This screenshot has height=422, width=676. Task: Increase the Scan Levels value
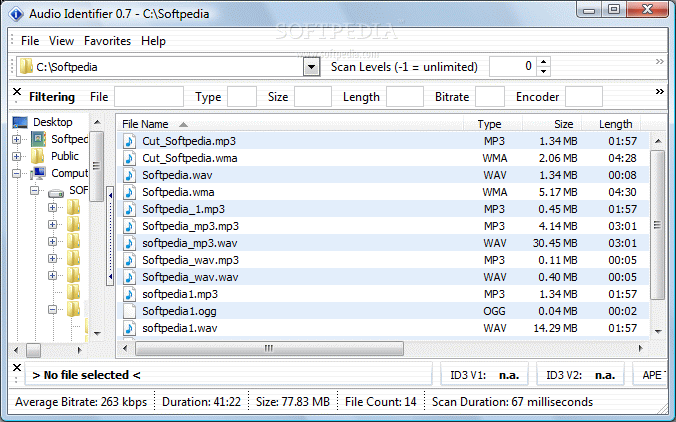point(544,62)
